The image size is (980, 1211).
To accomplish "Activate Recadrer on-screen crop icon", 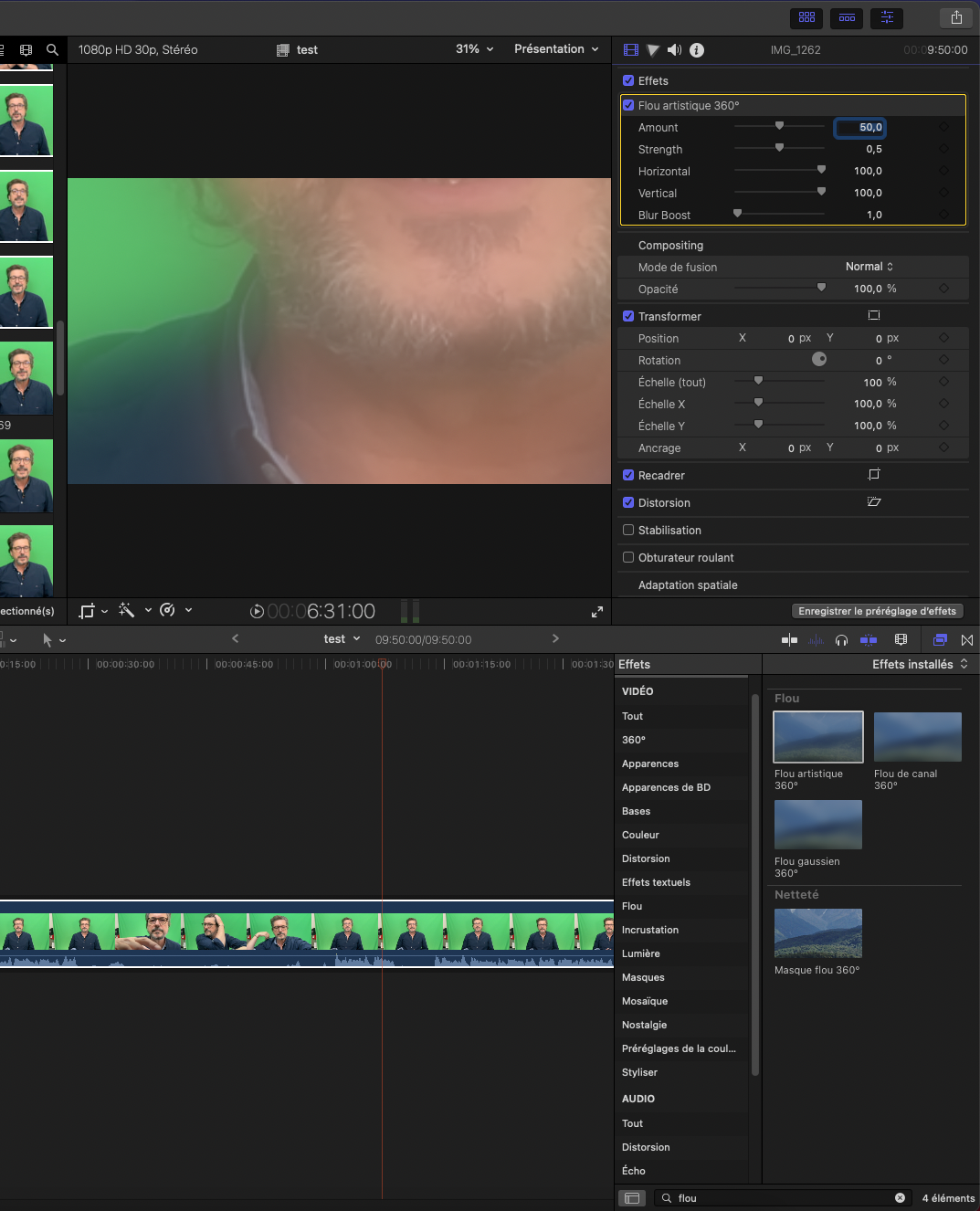I will [x=874, y=474].
